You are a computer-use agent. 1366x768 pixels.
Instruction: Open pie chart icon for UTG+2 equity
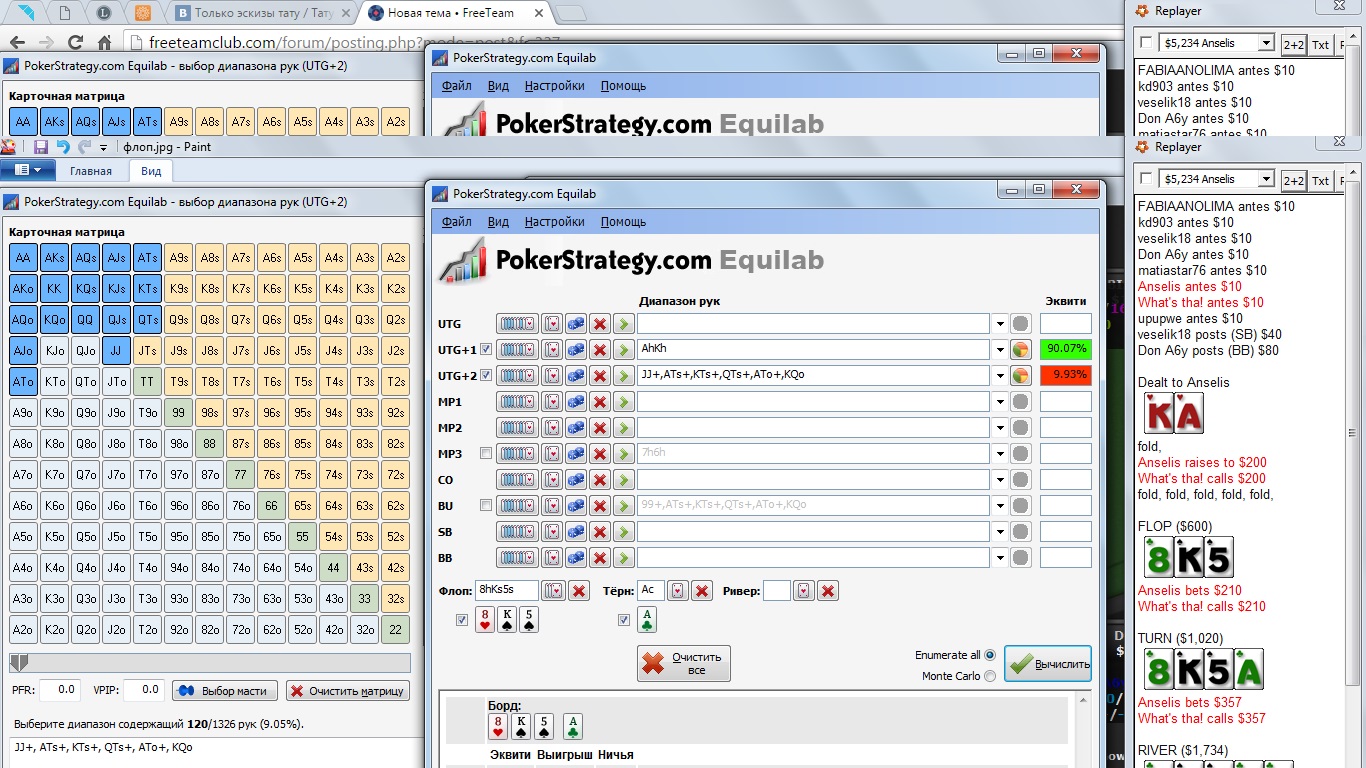pos(1021,376)
